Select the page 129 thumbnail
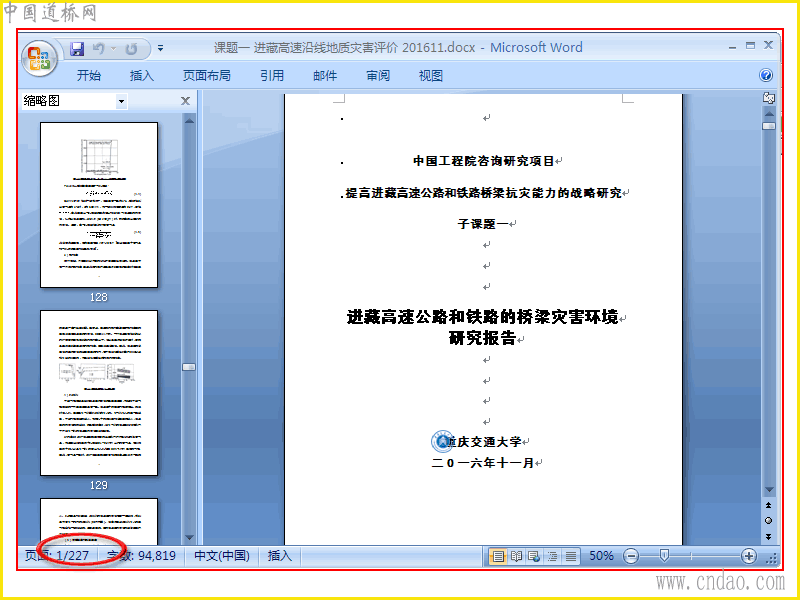The image size is (800, 600). point(99,393)
